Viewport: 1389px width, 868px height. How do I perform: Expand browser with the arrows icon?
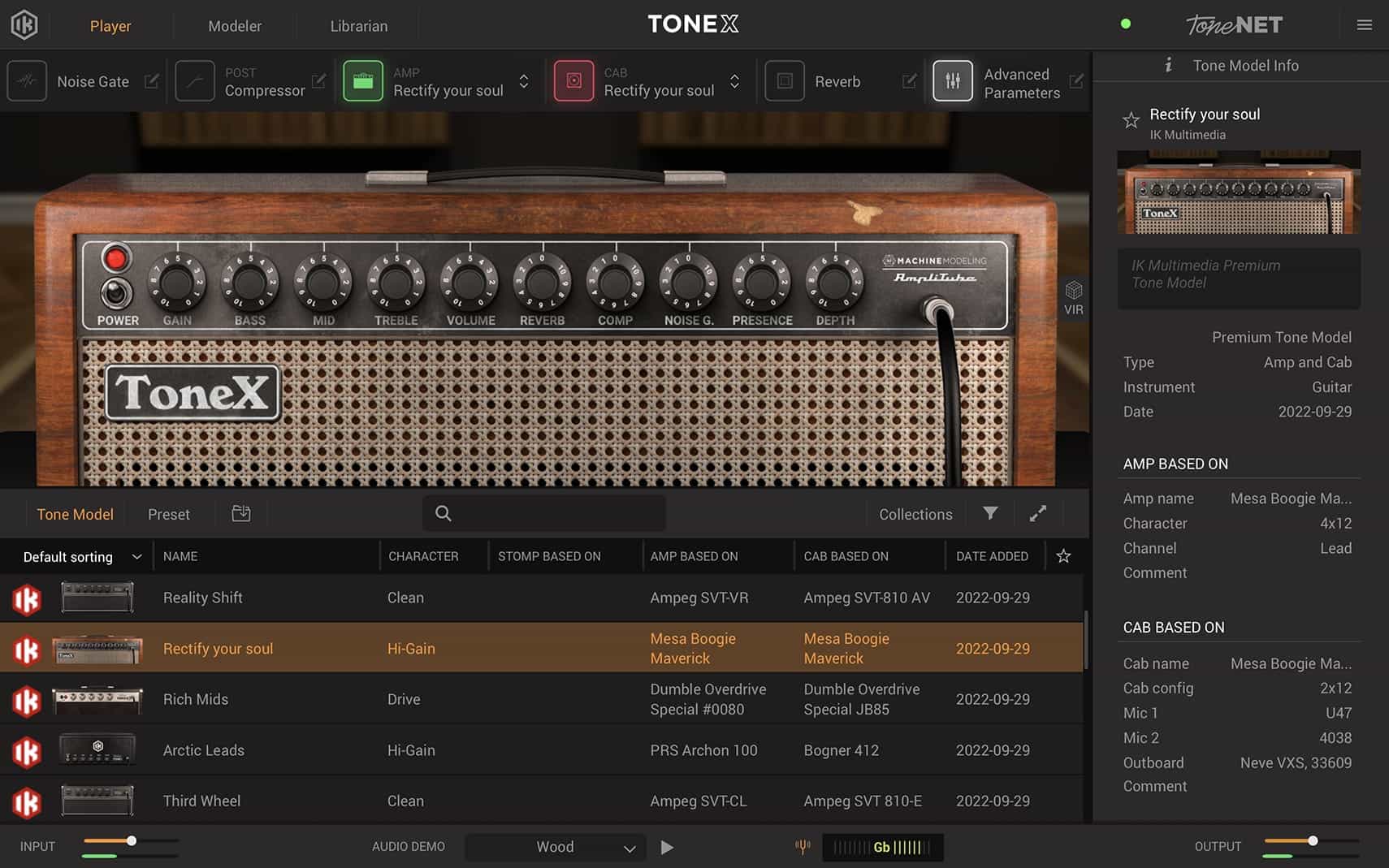pyautogui.click(x=1038, y=513)
